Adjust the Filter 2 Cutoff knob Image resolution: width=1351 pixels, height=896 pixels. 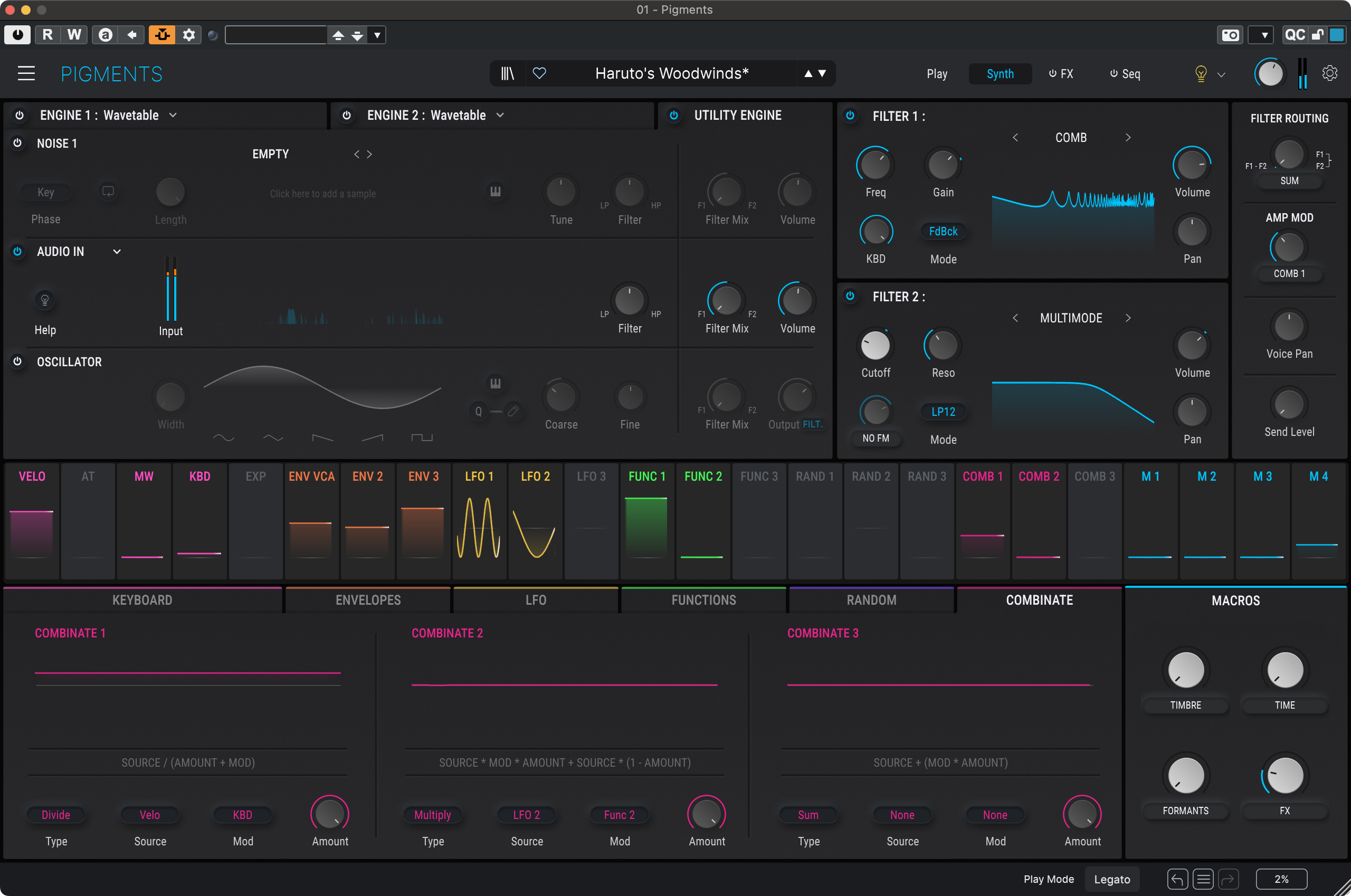(x=876, y=345)
